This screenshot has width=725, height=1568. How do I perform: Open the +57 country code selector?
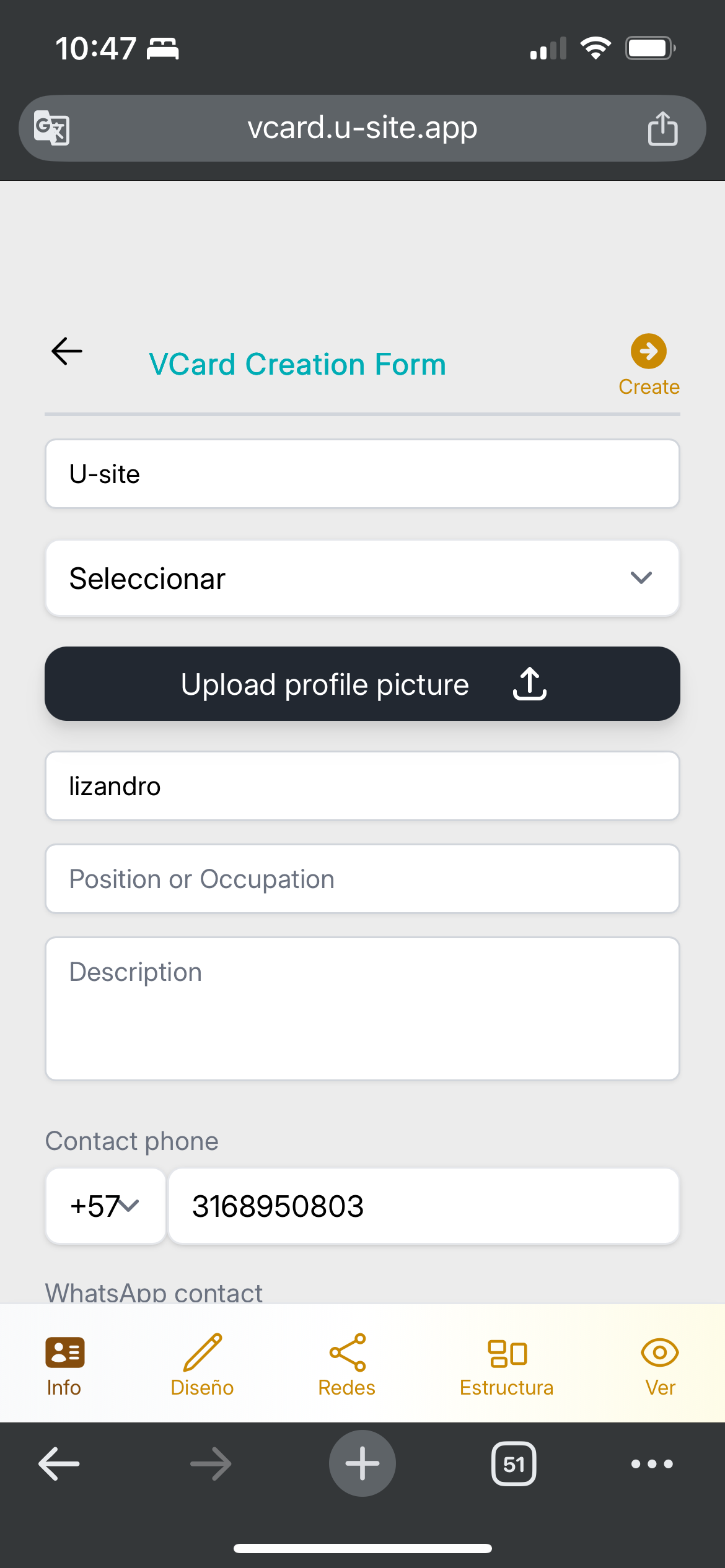[x=106, y=1206]
